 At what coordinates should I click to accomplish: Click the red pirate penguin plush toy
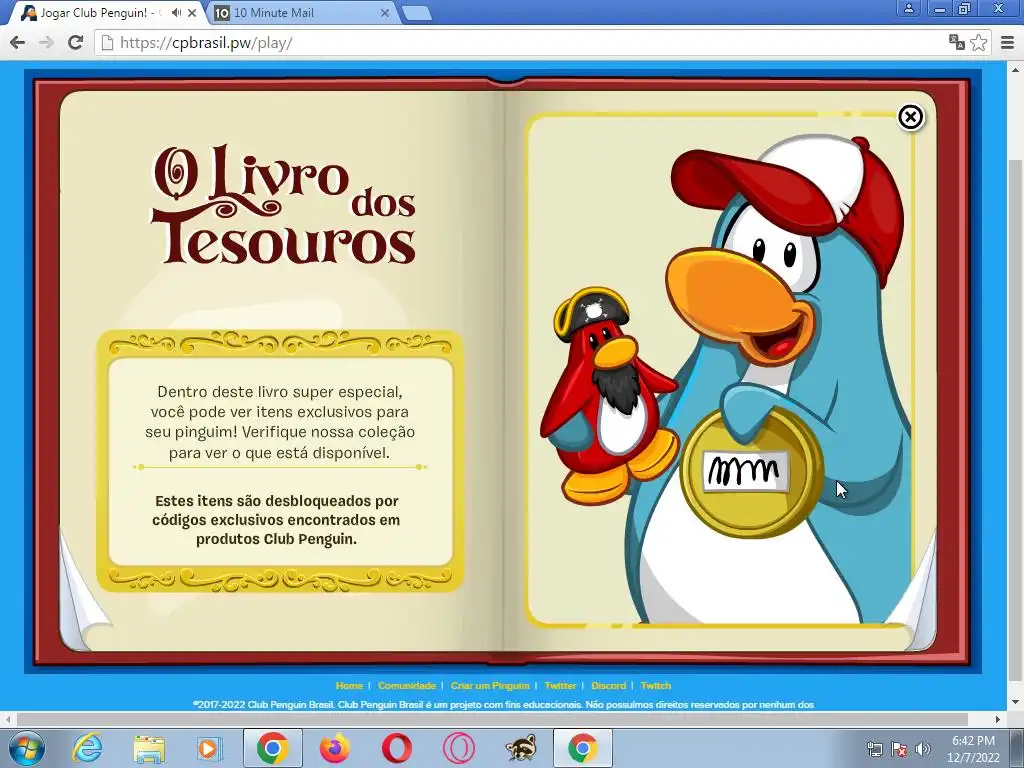(x=609, y=396)
